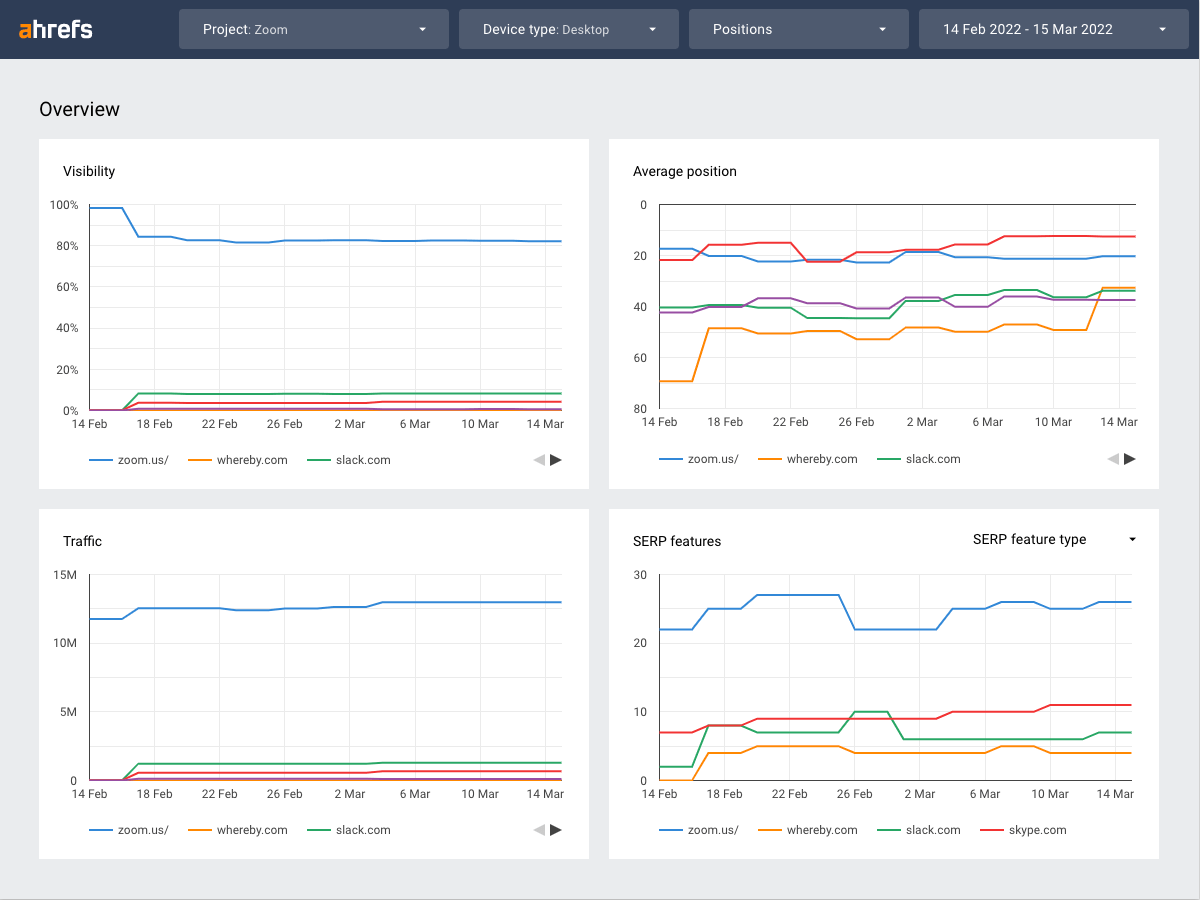Click next-page arrow in Average position legend
The width and height of the screenshot is (1200, 900).
click(x=1127, y=458)
